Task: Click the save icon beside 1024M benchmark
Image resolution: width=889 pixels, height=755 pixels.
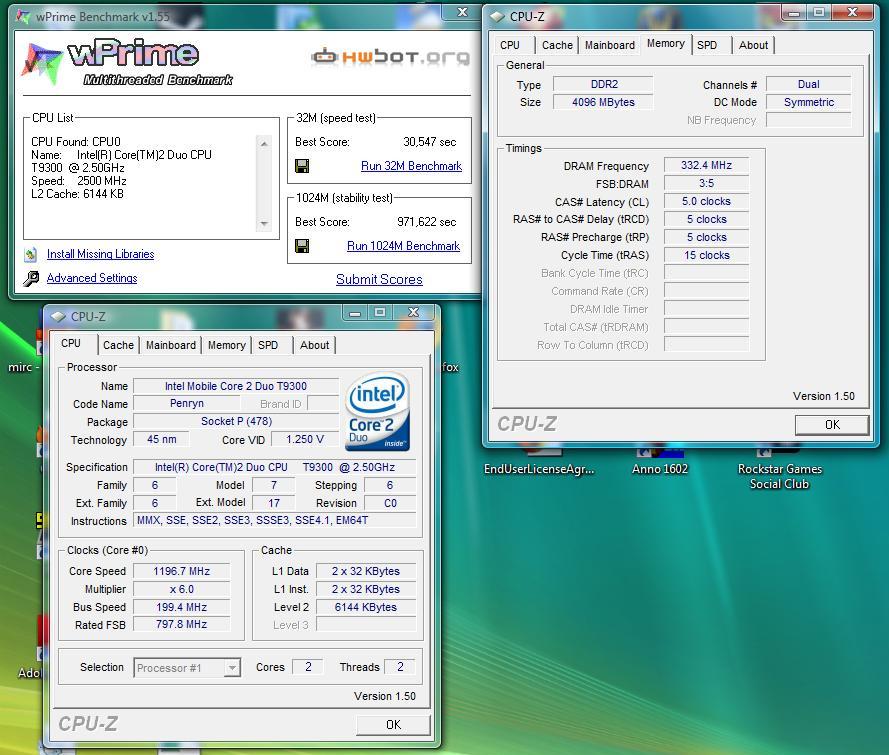Action: [x=302, y=245]
